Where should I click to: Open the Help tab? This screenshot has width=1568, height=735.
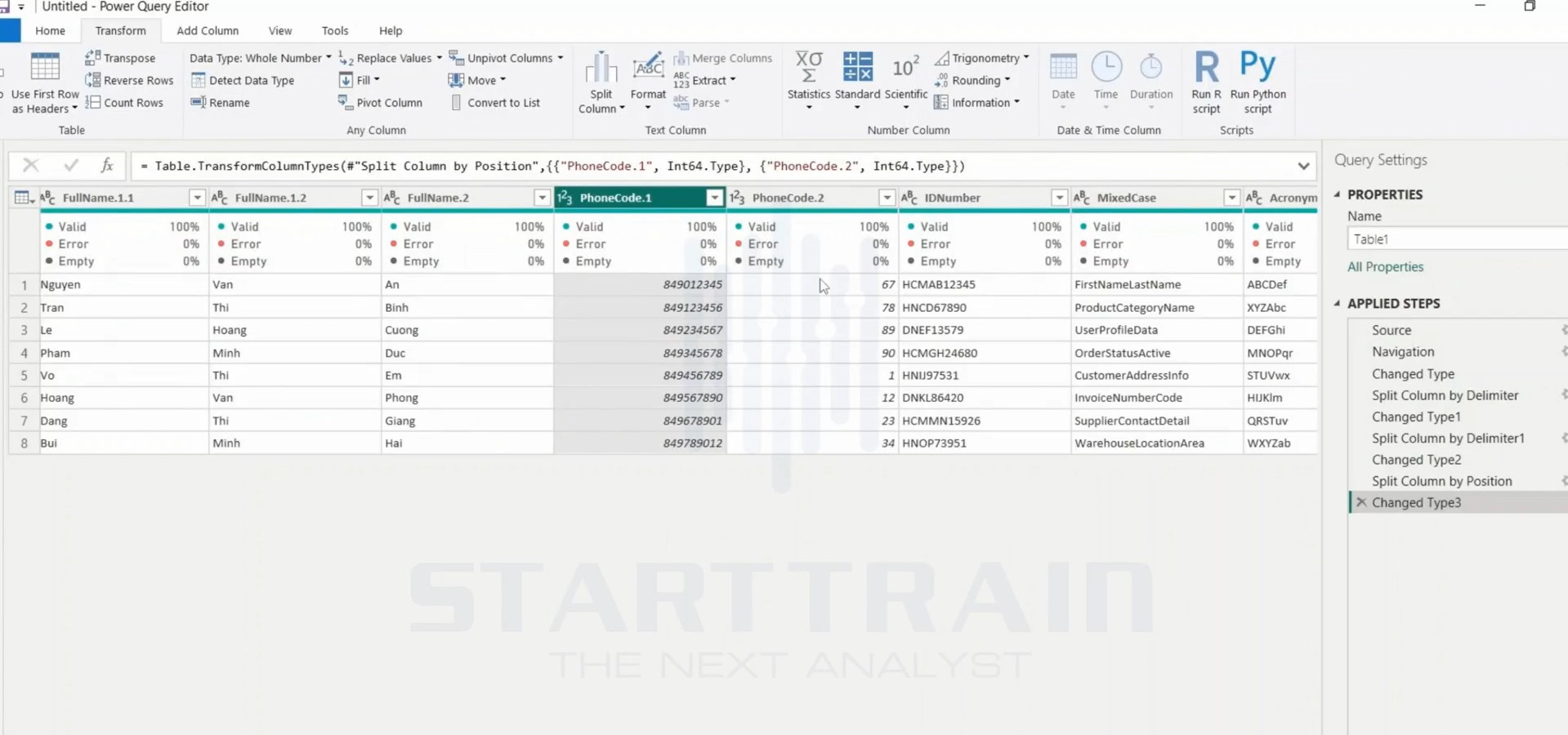click(x=391, y=30)
